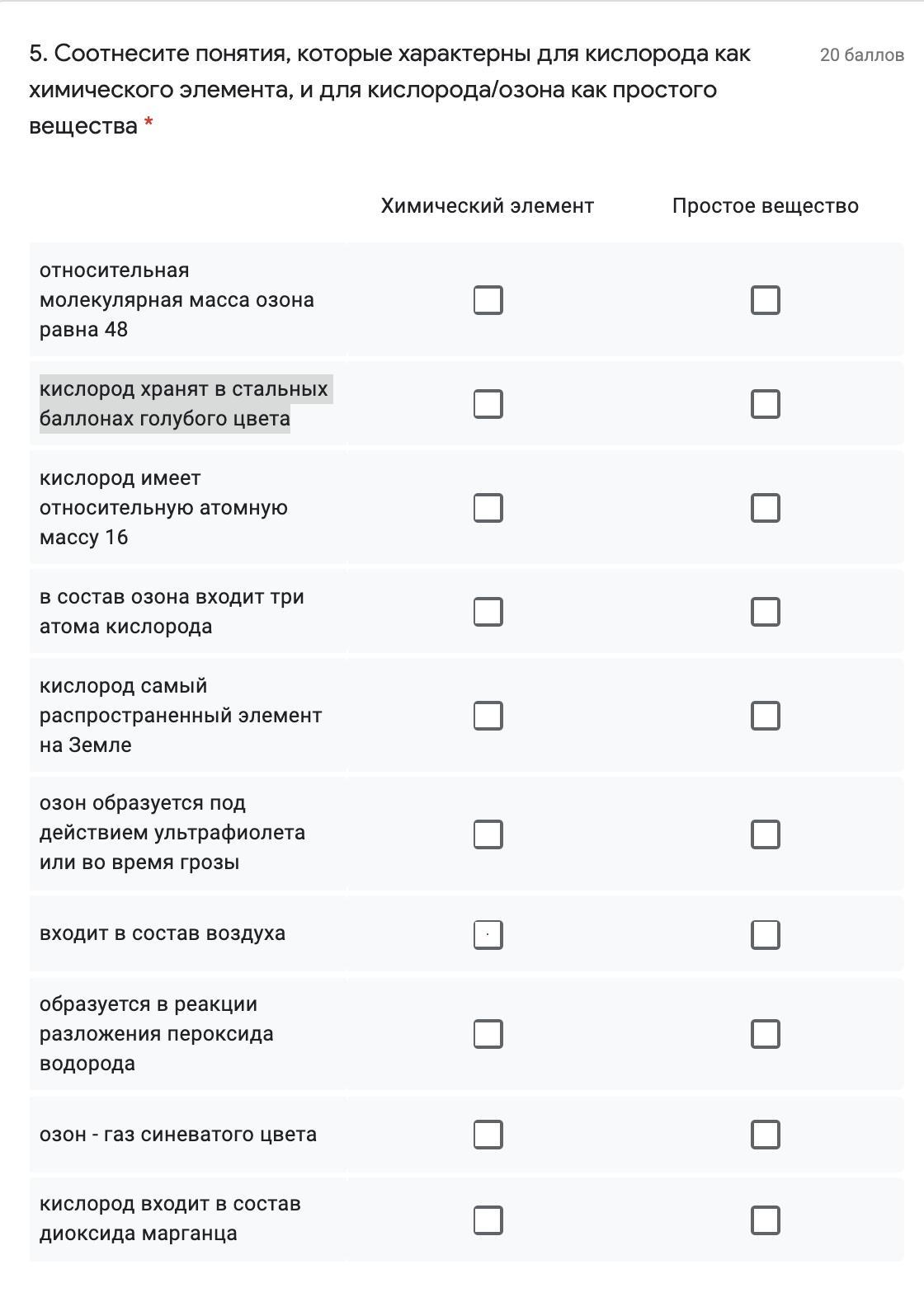Check 'Простое вещество' for ozone mass 48 row
Screen dimensions: 924x1316
[765, 300]
